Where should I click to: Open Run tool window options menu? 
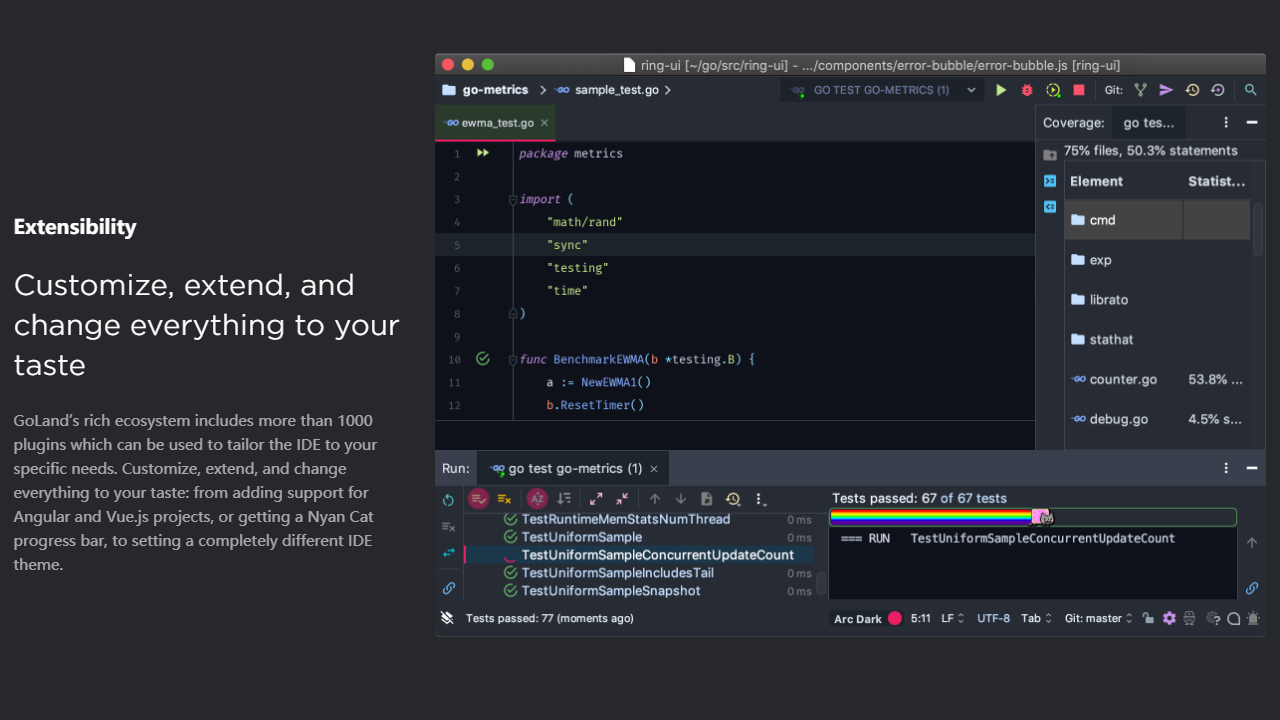pos(1226,468)
